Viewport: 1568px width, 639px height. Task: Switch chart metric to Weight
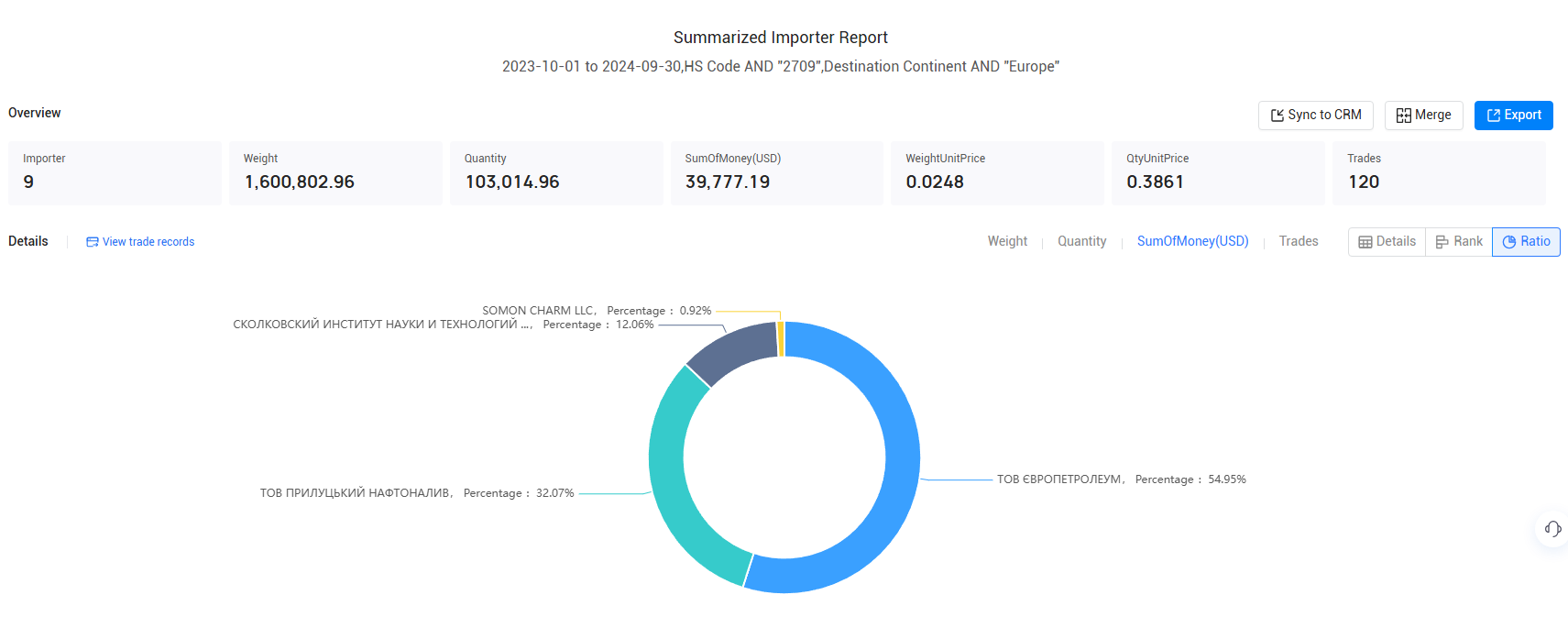pyautogui.click(x=1007, y=241)
